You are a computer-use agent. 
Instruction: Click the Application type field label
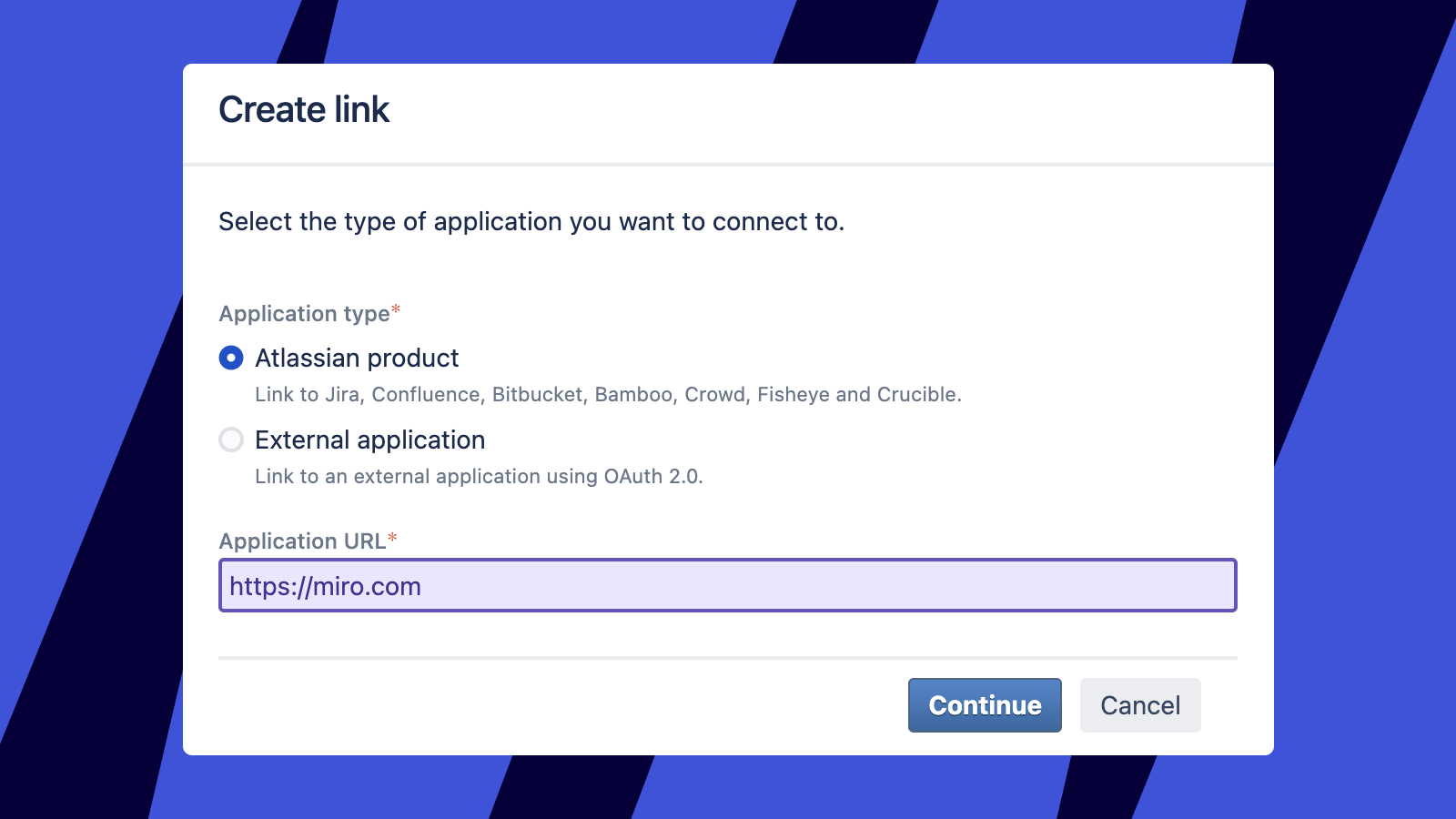click(x=304, y=314)
